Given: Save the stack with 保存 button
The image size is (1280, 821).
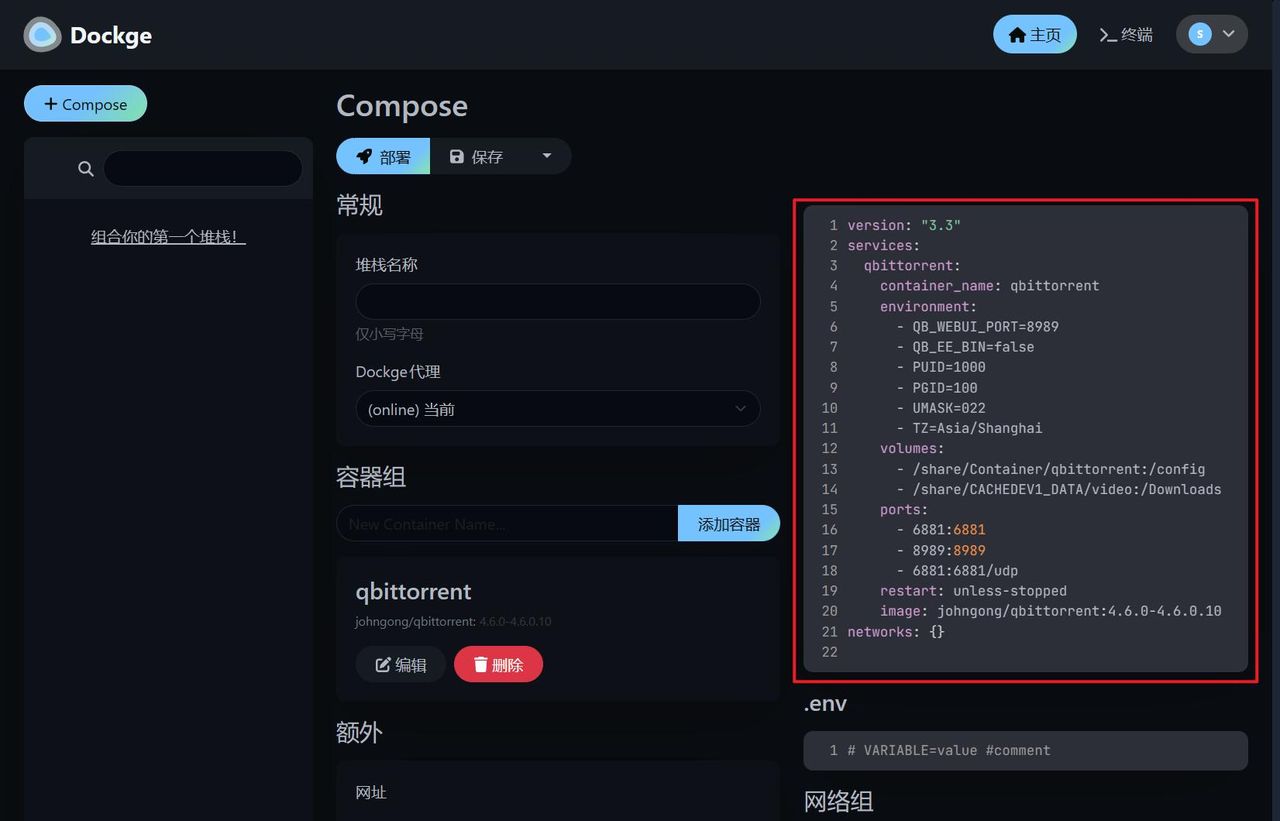Looking at the screenshot, I should [477, 156].
